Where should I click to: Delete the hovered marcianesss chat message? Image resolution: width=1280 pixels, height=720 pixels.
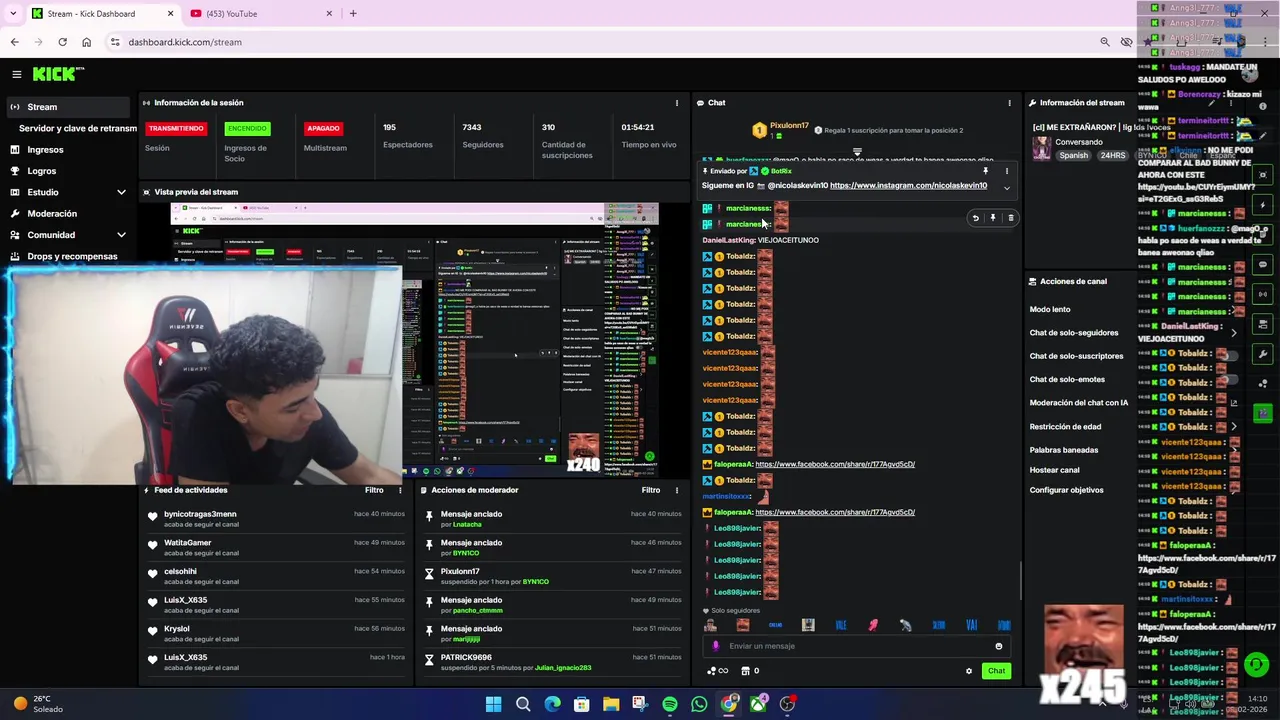(1010, 218)
